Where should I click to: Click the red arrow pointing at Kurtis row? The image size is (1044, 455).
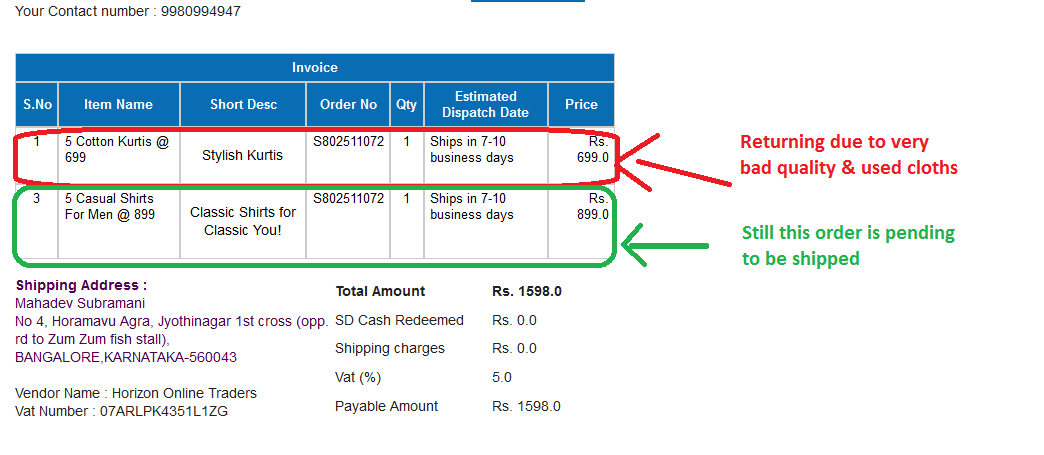[678, 160]
